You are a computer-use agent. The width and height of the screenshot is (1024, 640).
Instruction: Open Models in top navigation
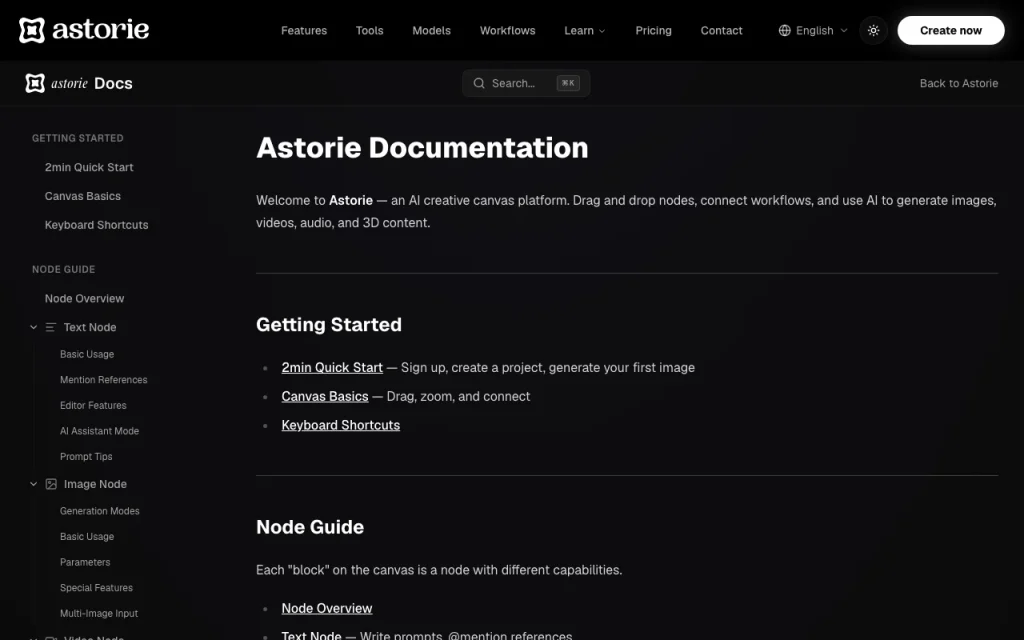[x=432, y=31]
